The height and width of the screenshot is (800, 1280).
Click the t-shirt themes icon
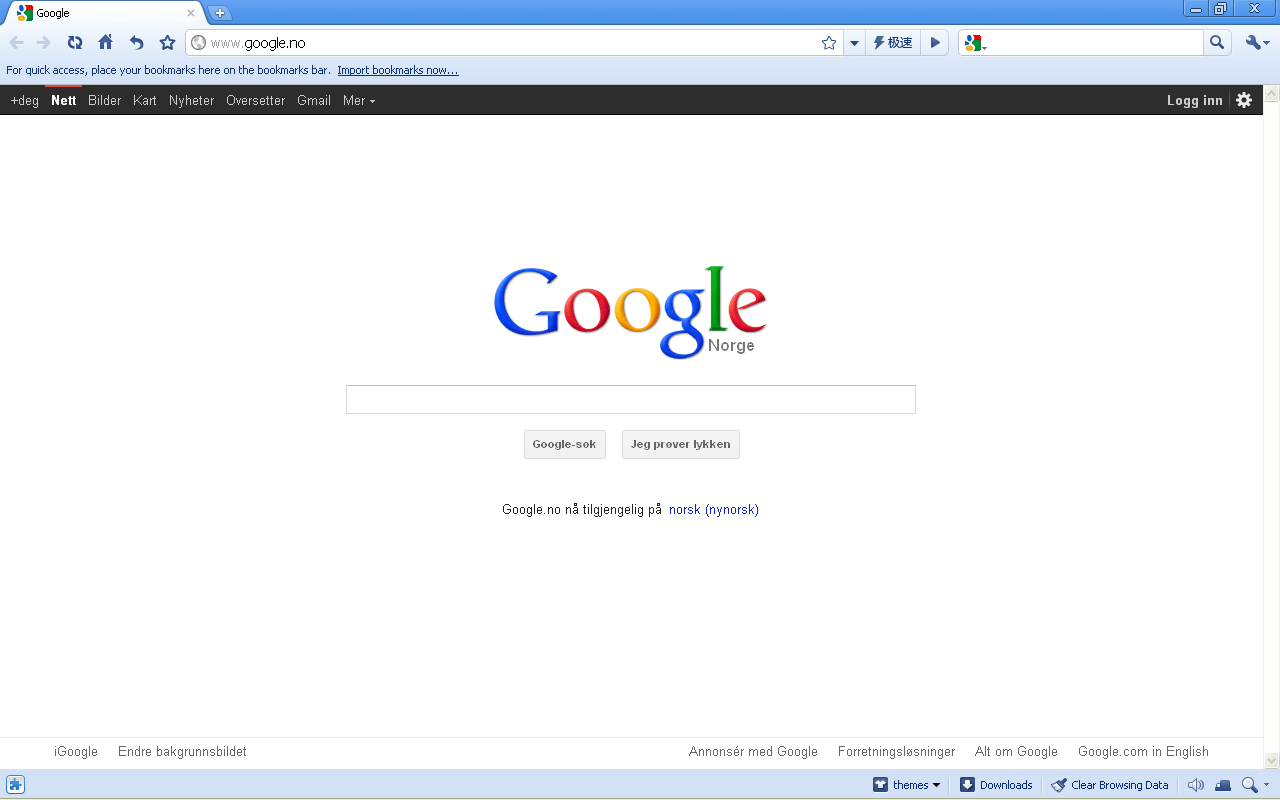880,785
